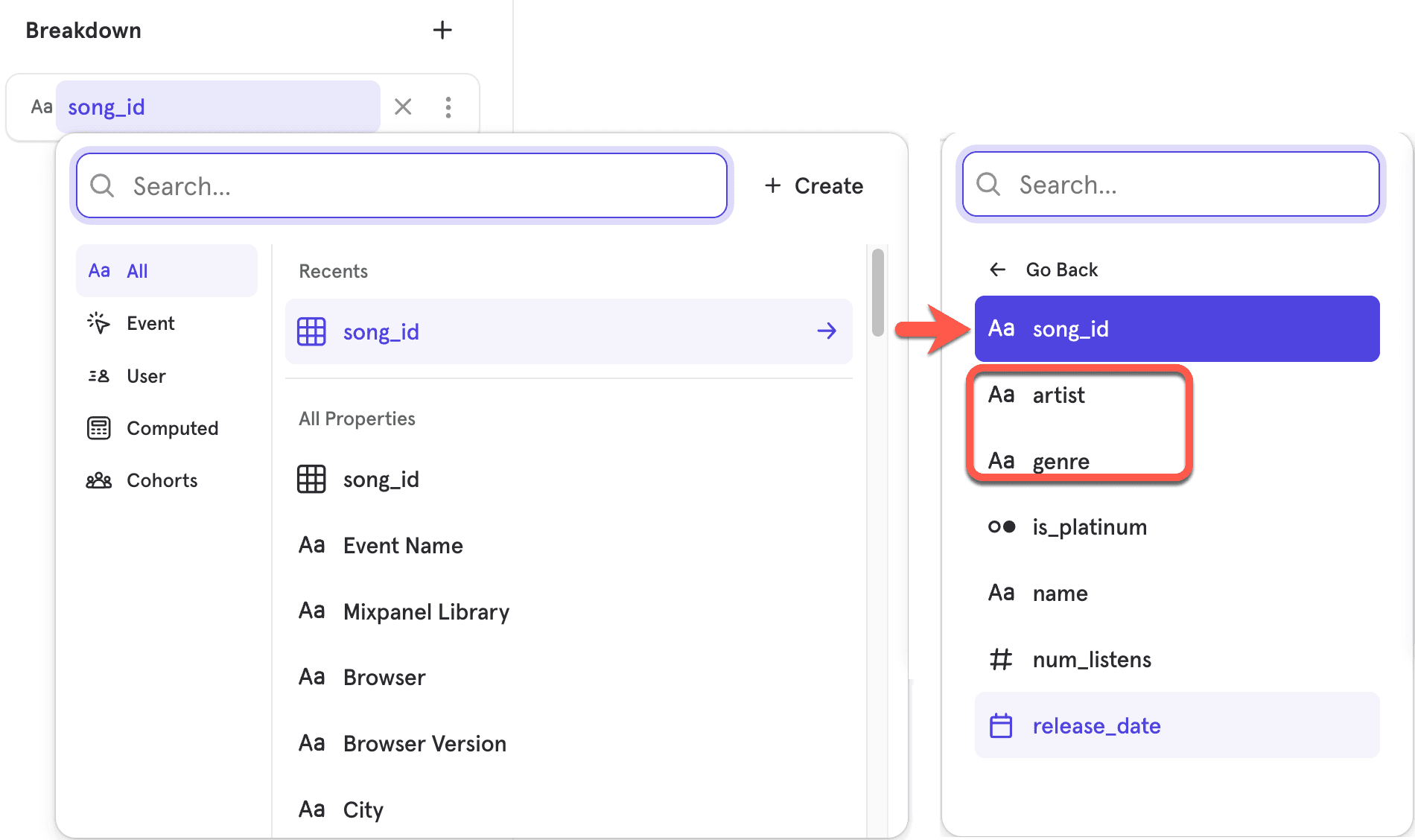
Task: Add another breakdown with the plus button
Action: [442, 30]
